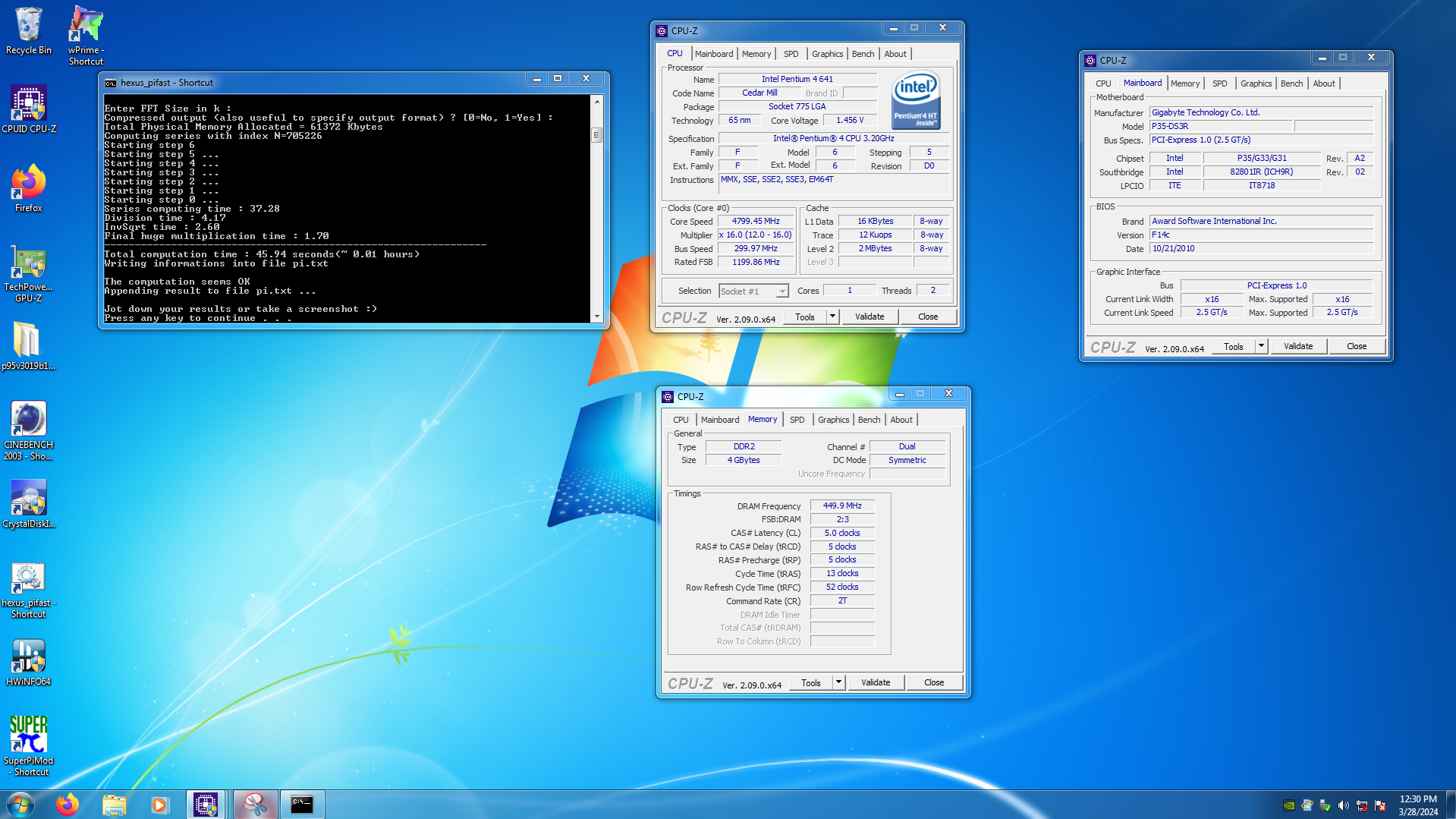Click the taskbar clock showing 12:30 PM
This screenshot has width=1456, height=819.
[x=1418, y=805]
